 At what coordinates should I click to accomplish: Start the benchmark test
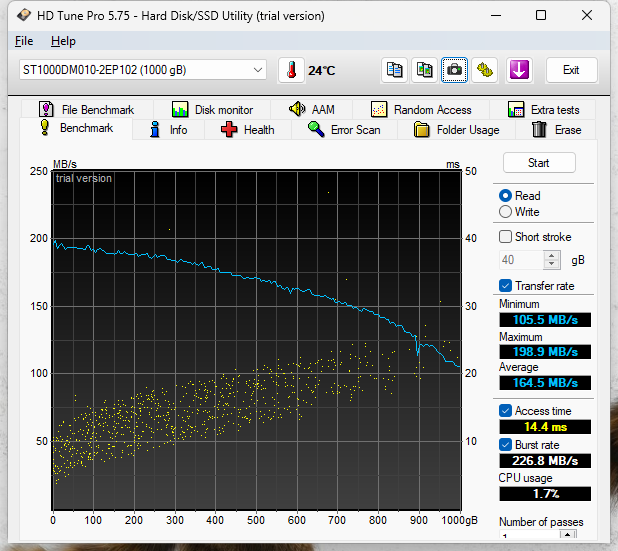(x=539, y=163)
